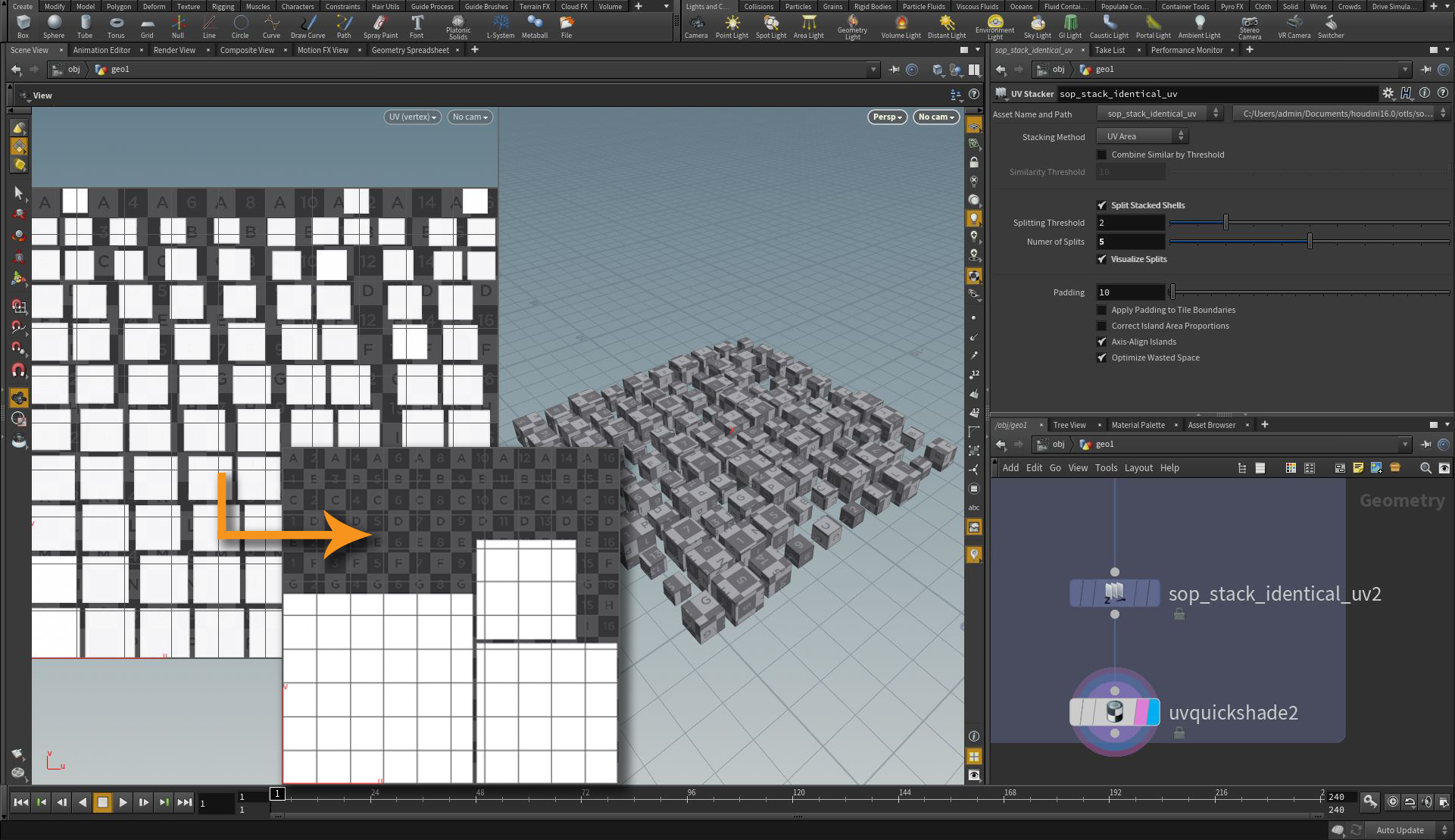Screen dimensions: 1455x840
Task: Open the UV (vertex) viewport menu
Action: [412, 117]
